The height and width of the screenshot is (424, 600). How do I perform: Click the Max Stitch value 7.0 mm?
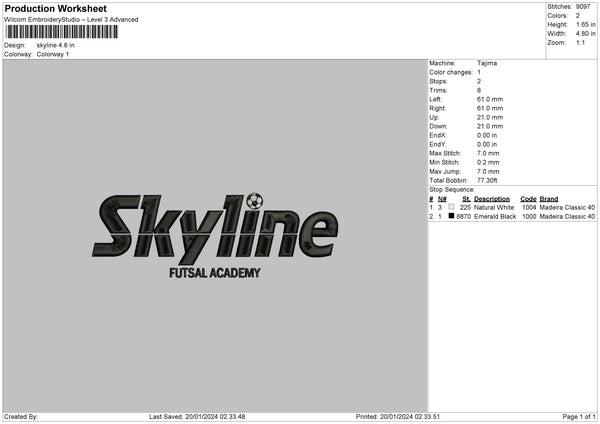click(488, 153)
